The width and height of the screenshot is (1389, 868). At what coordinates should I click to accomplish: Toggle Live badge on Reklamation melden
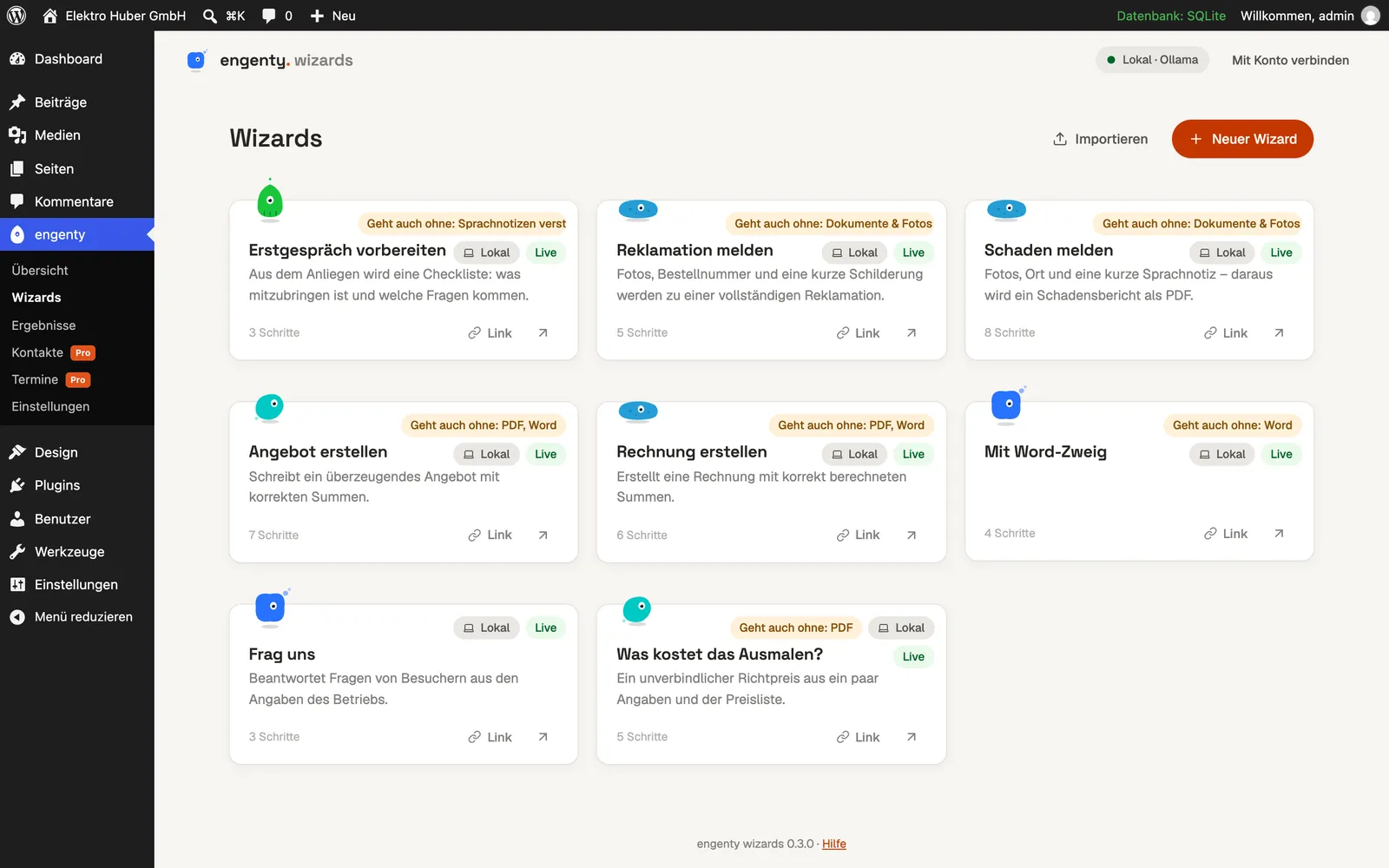913,253
